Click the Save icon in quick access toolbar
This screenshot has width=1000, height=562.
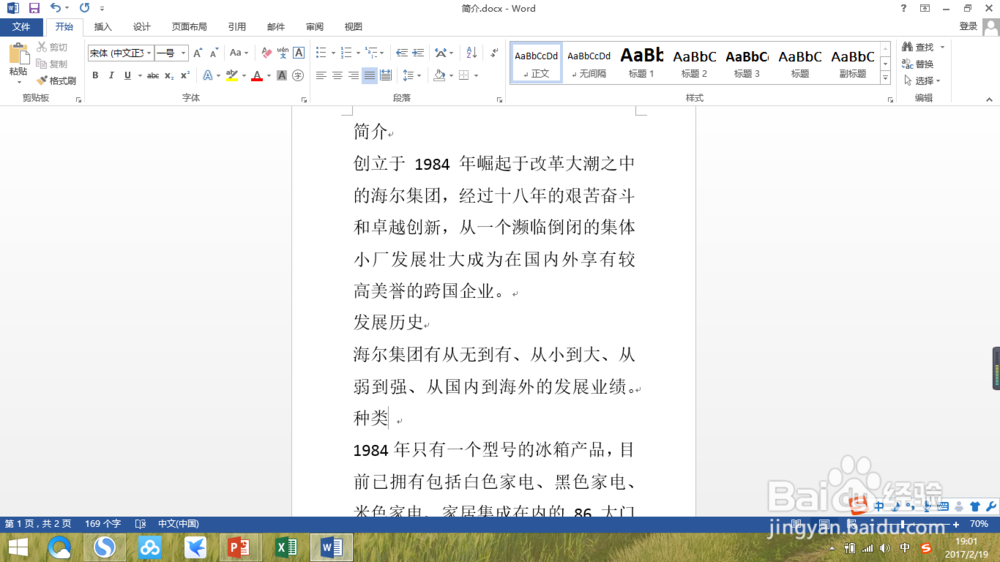point(34,8)
